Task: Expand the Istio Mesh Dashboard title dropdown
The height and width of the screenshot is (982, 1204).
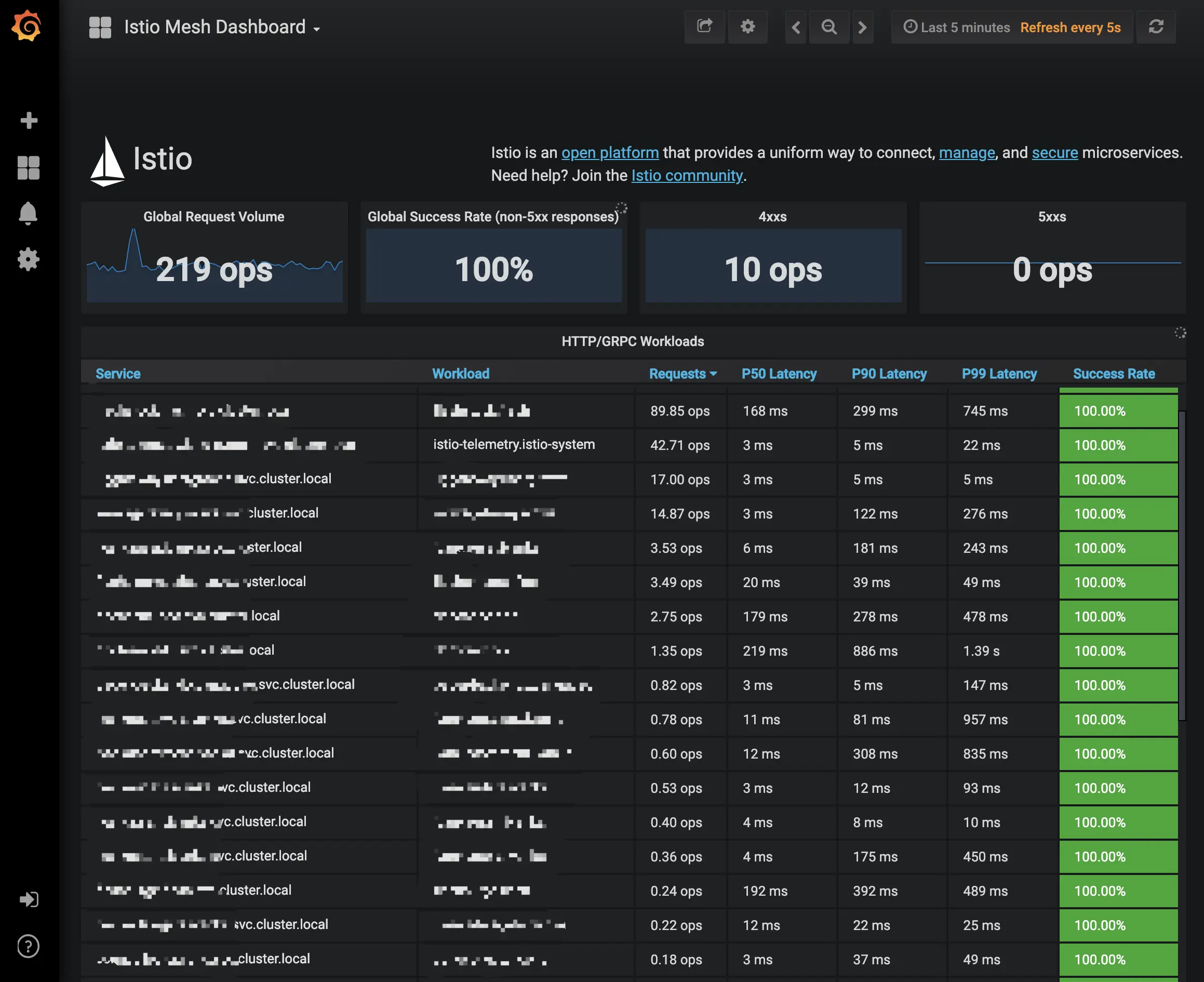Action: coord(222,27)
